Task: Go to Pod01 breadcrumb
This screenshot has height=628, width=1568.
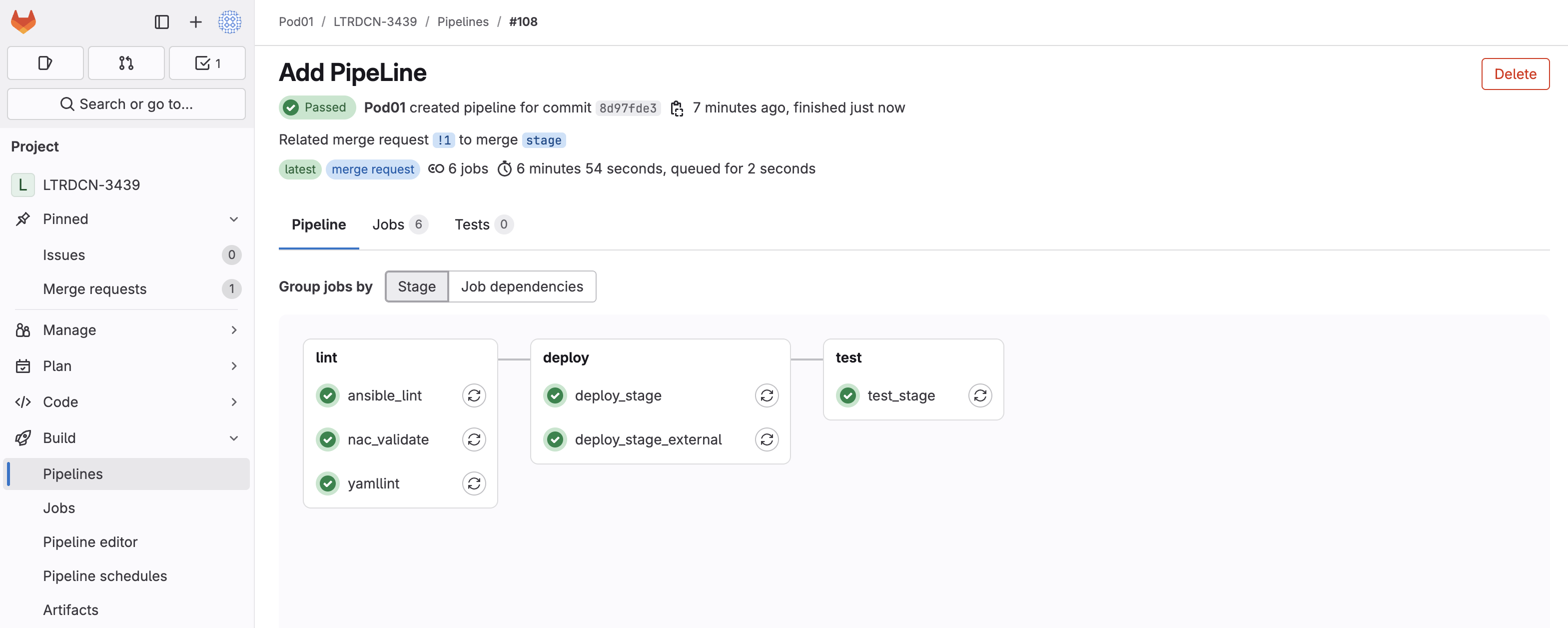Action: pyautogui.click(x=296, y=22)
